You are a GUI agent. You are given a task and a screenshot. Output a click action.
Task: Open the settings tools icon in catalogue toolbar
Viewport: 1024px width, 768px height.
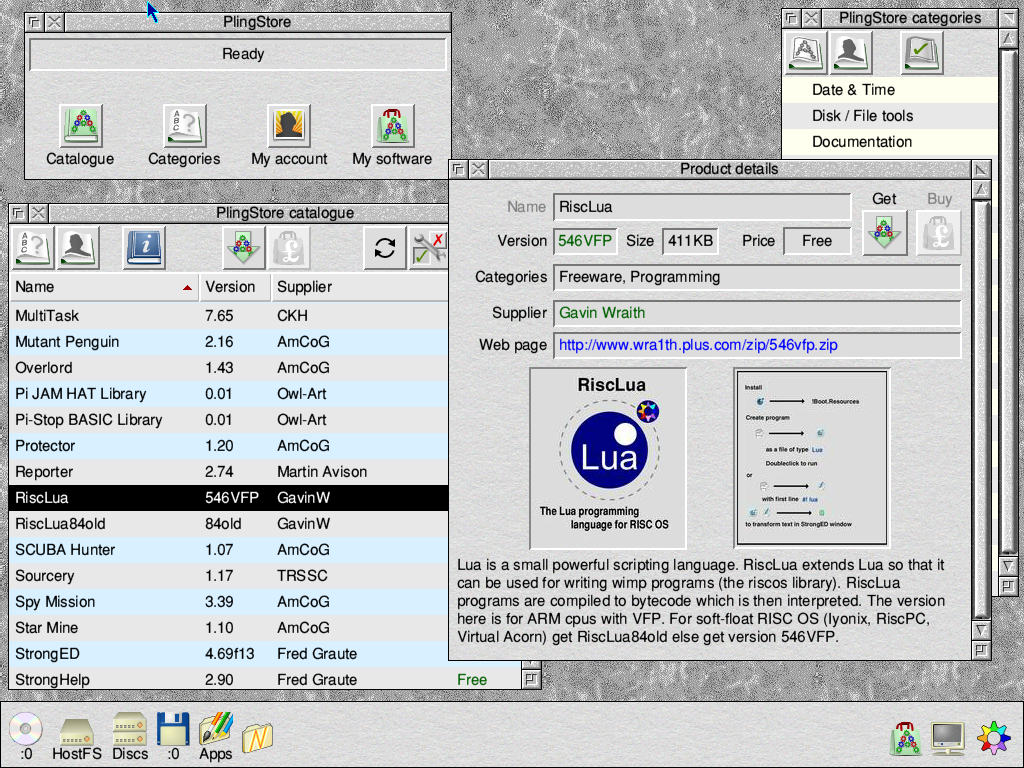click(x=430, y=247)
